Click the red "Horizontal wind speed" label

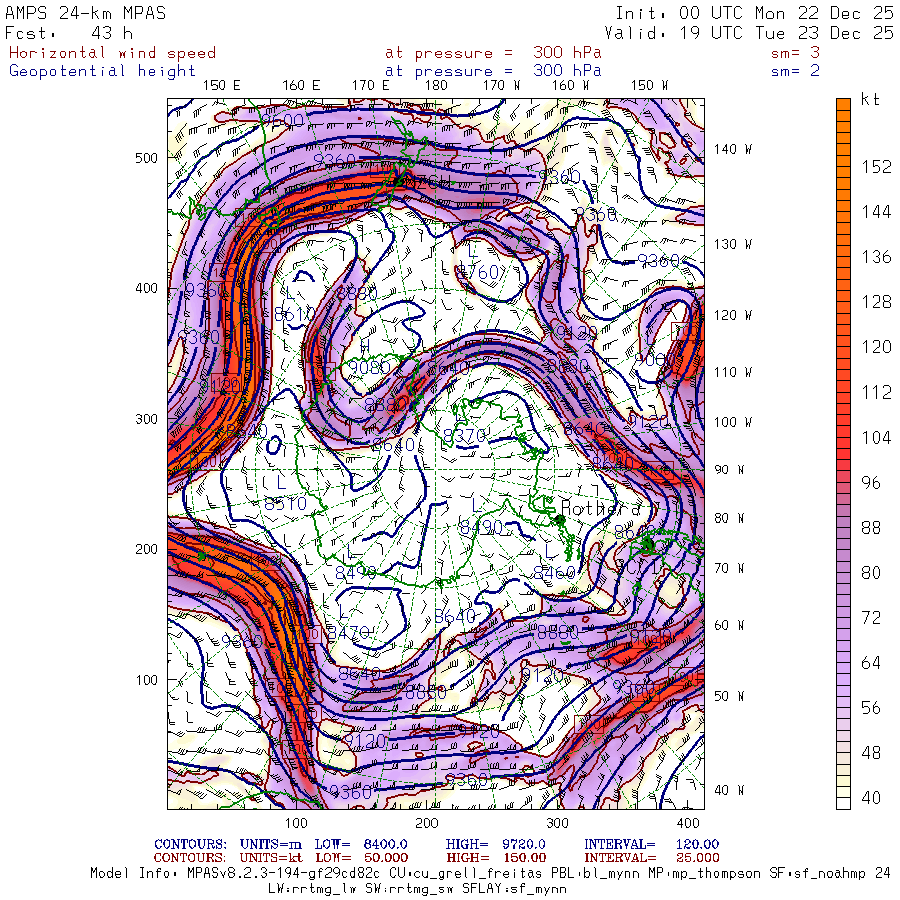[x=112, y=53]
